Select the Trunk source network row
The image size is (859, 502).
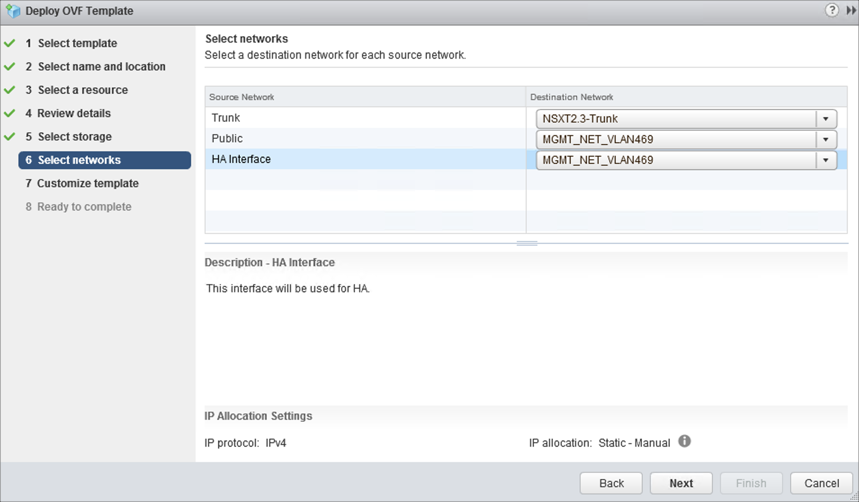pos(365,118)
